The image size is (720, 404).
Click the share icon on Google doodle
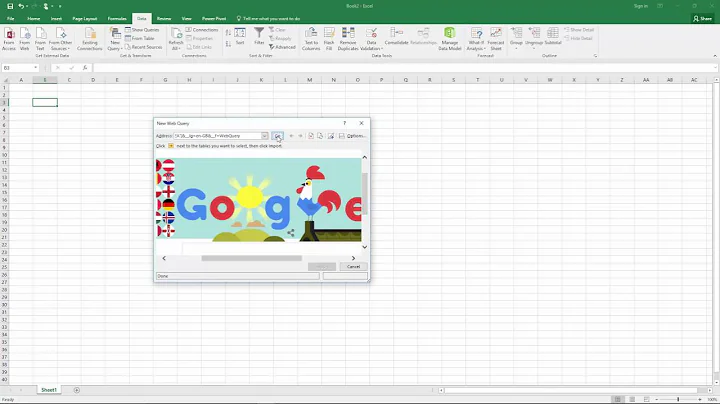(x=291, y=233)
